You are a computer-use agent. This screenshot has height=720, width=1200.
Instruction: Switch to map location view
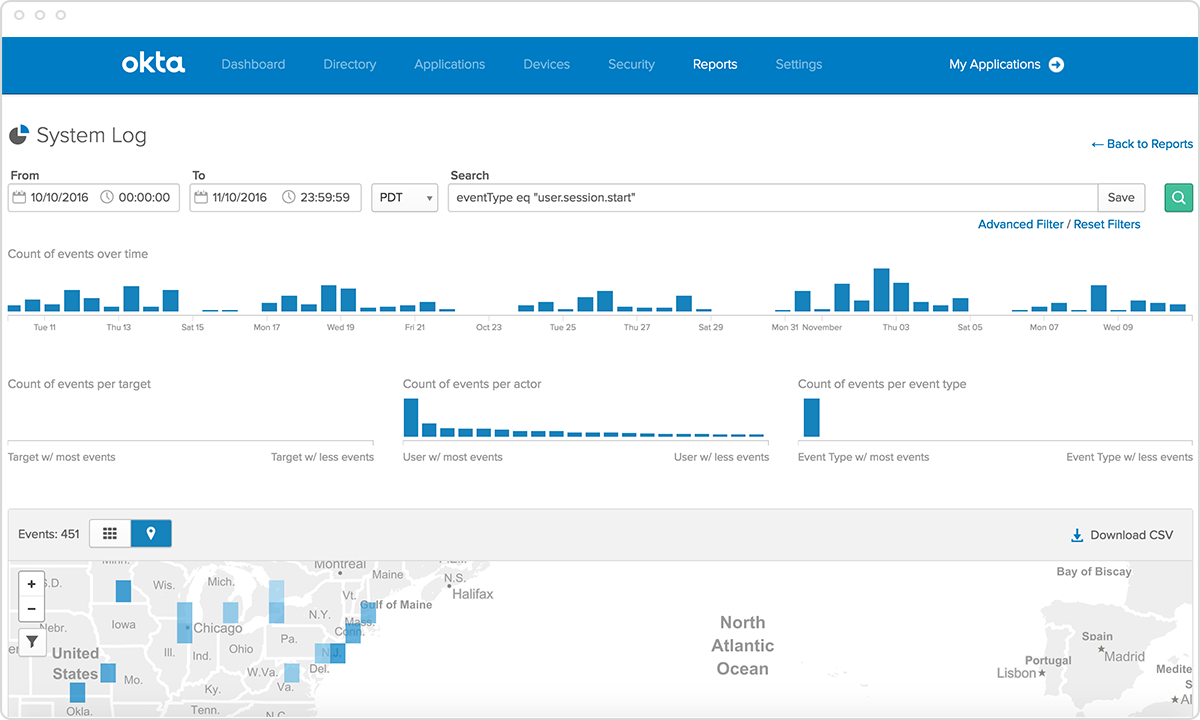[x=151, y=534]
